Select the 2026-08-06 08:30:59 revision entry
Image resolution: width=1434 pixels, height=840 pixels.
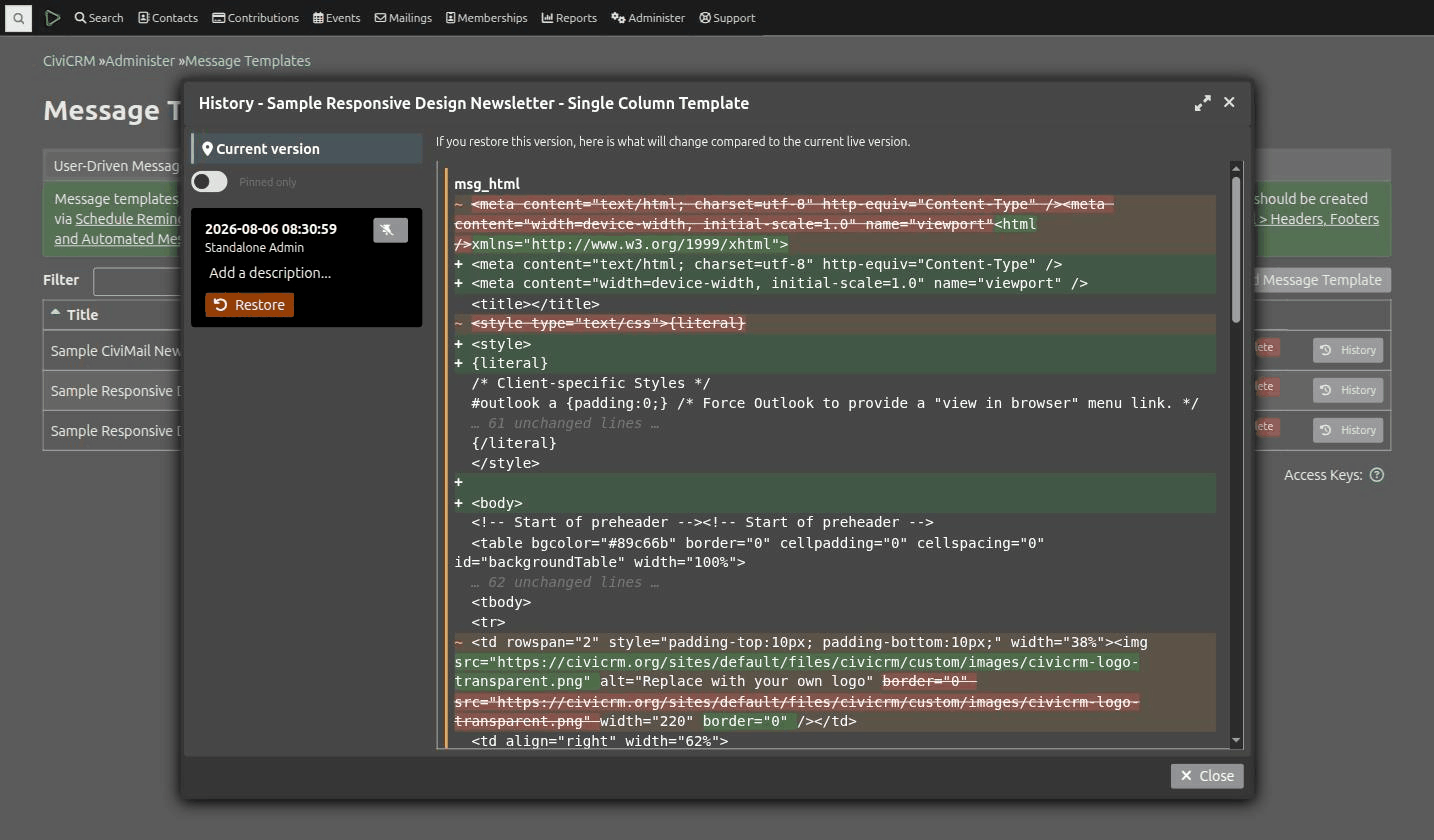306,267
